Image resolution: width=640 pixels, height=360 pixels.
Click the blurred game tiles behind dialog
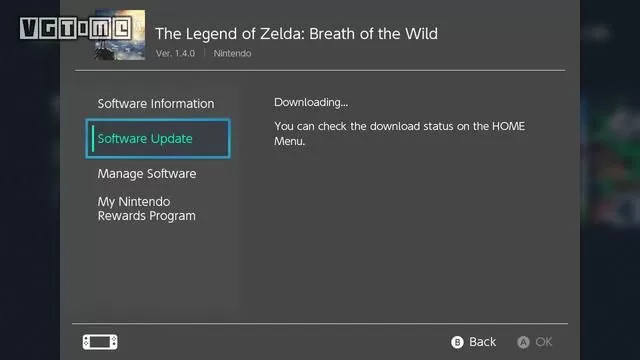click(x=610, y=163)
